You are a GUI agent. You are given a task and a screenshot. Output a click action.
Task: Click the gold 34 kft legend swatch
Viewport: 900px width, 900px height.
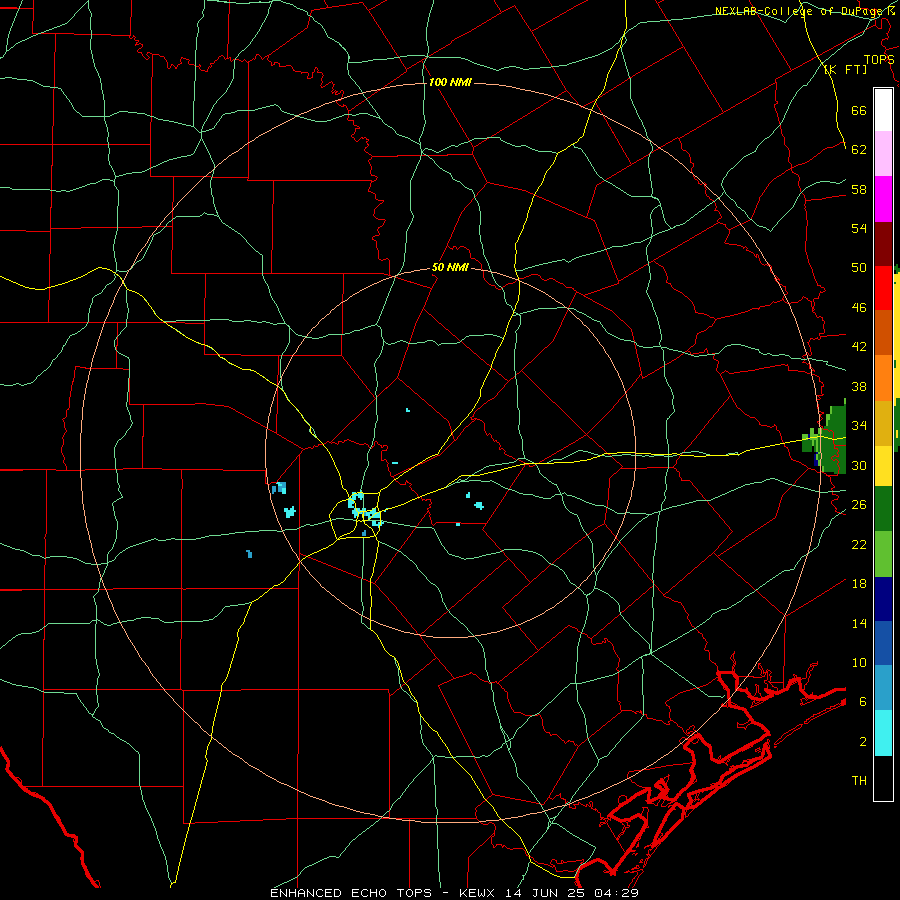click(883, 423)
